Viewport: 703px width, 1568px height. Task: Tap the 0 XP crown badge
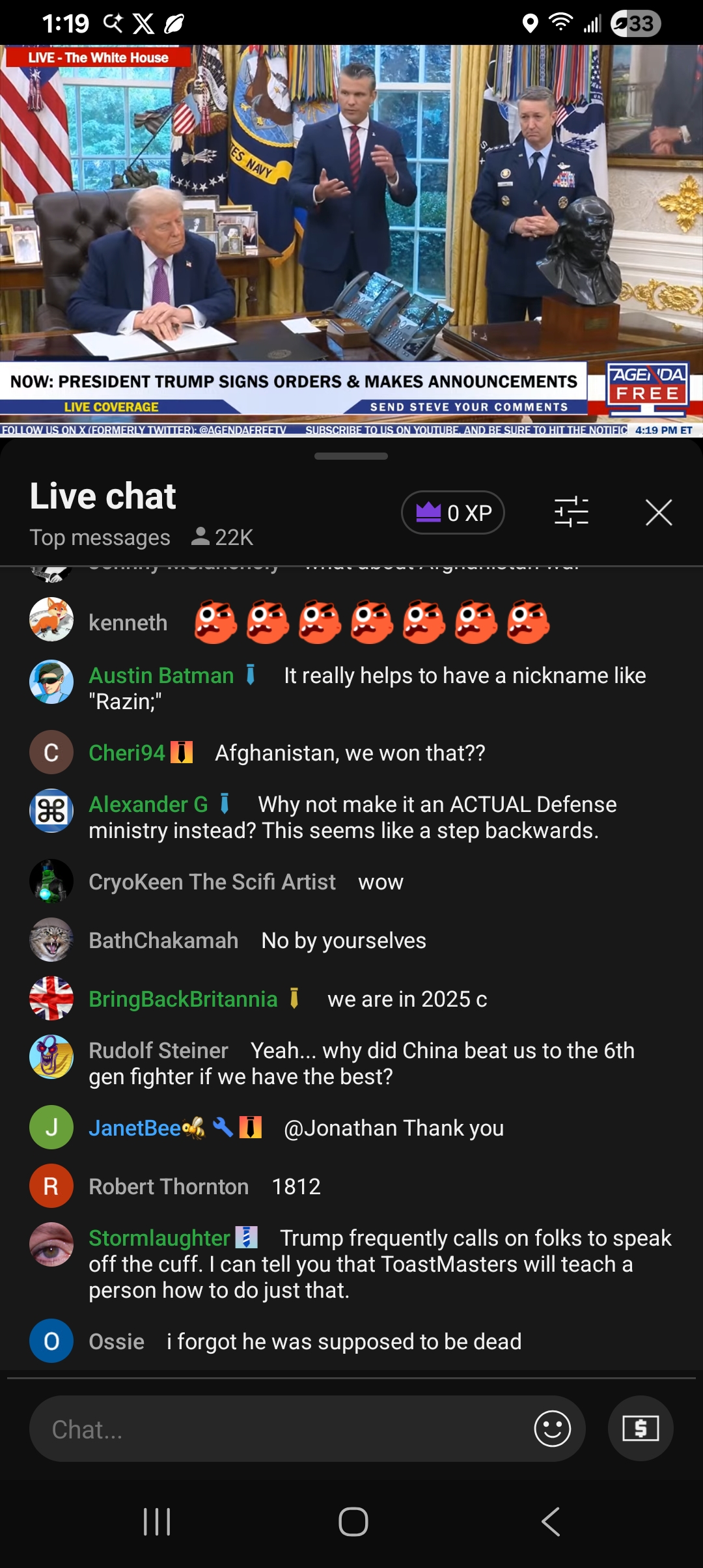pyautogui.click(x=453, y=512)
